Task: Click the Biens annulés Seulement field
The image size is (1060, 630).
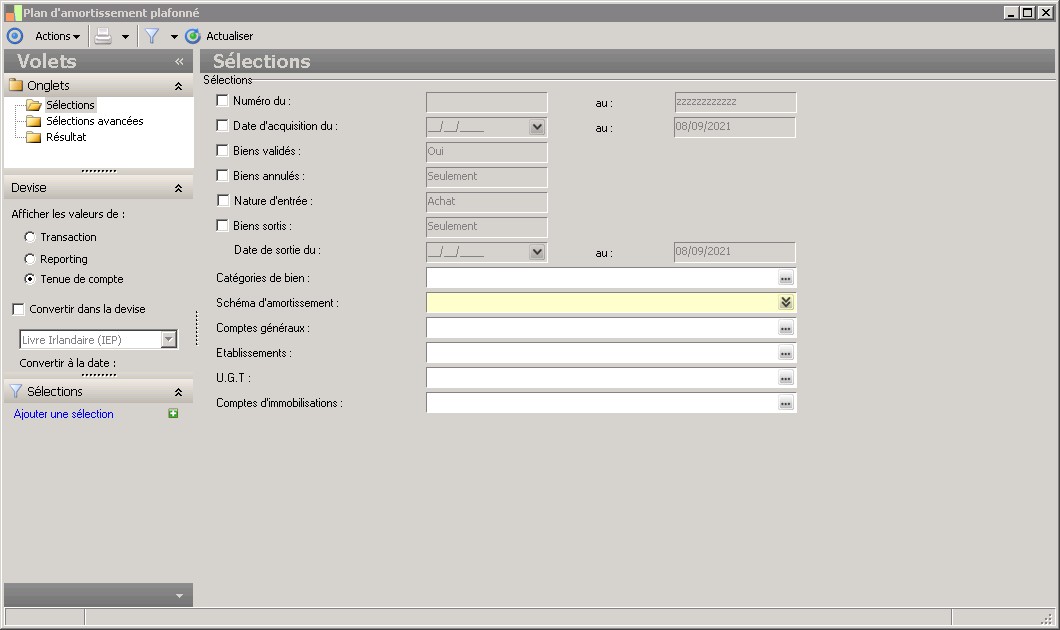Action: (487, 177)
